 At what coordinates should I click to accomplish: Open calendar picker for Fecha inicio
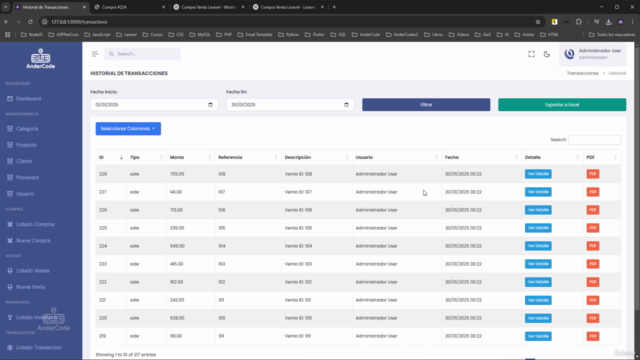click(x=210, y=104)
